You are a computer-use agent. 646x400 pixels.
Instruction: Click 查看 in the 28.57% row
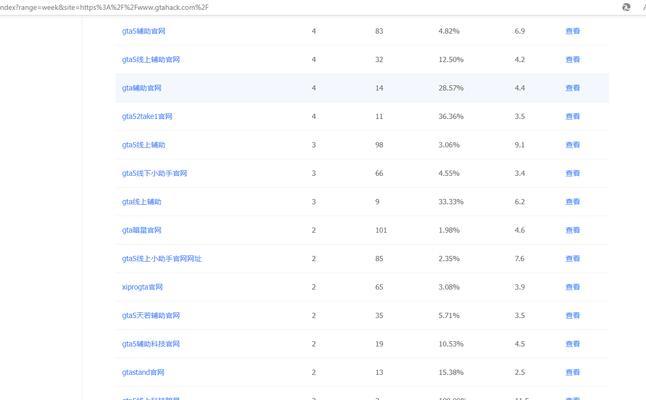(573, 88)
